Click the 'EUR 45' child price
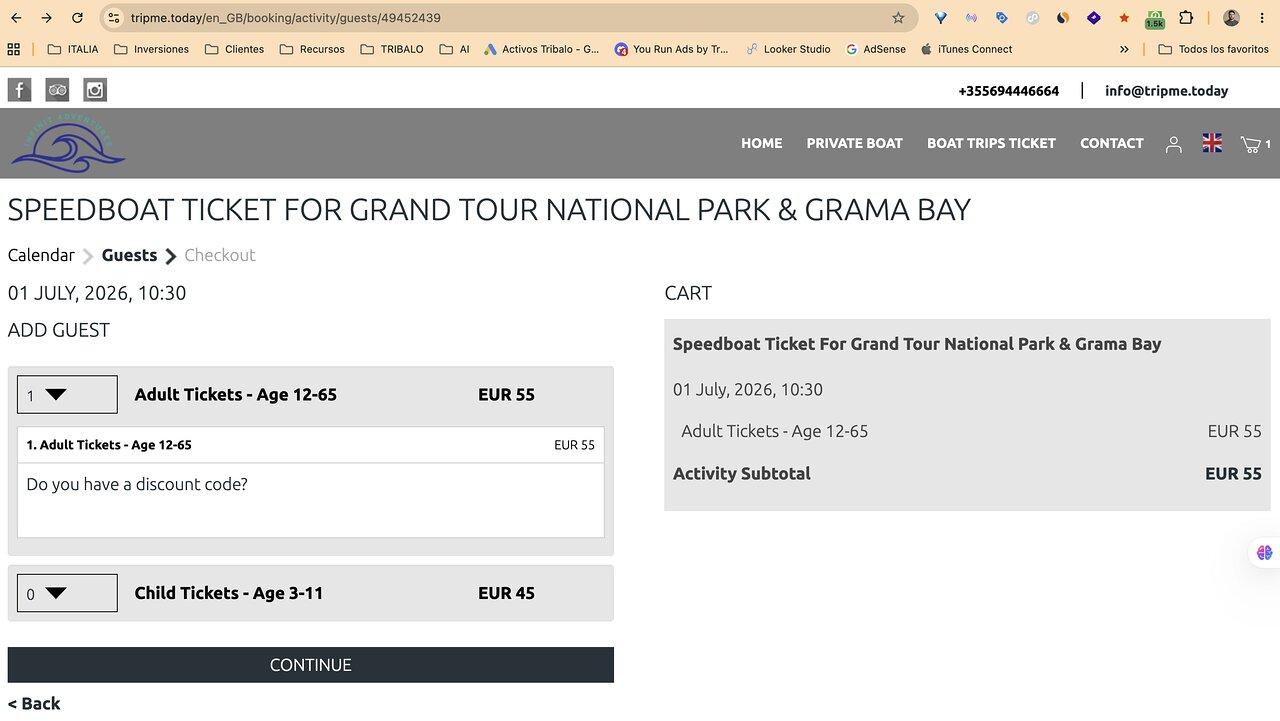This screenshot has width=1280, height=721. coord(506,593)
